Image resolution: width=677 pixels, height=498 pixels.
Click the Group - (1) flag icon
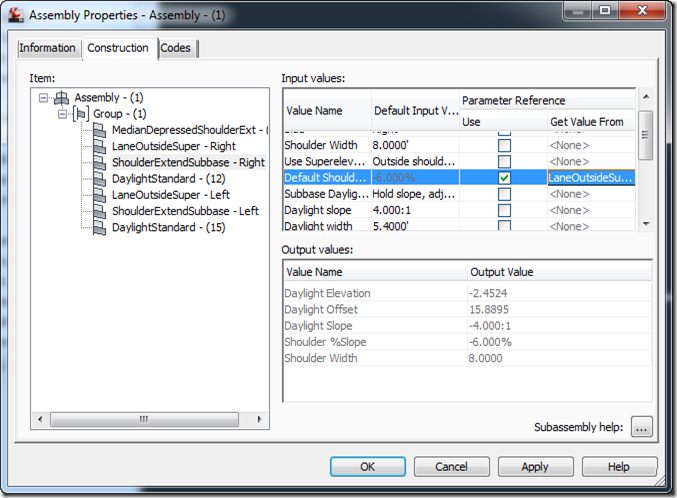81,114
